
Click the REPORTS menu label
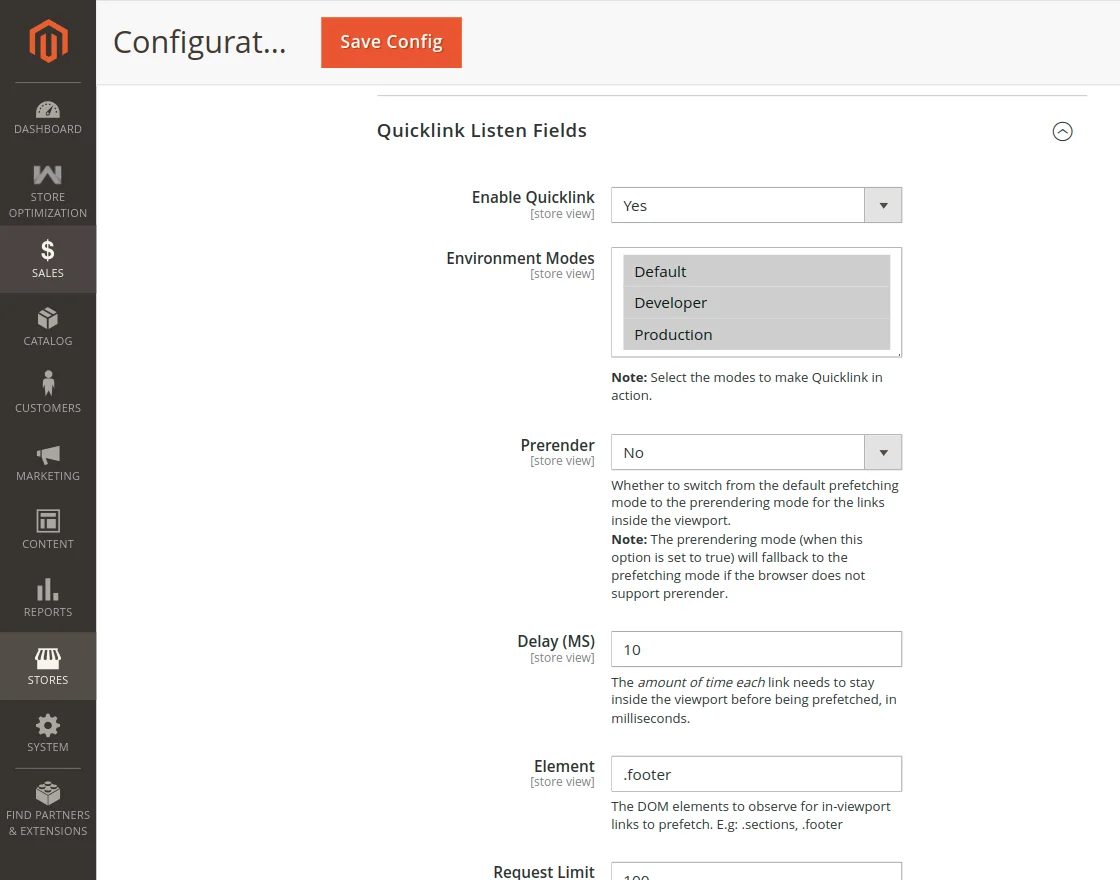pos(48,612)
